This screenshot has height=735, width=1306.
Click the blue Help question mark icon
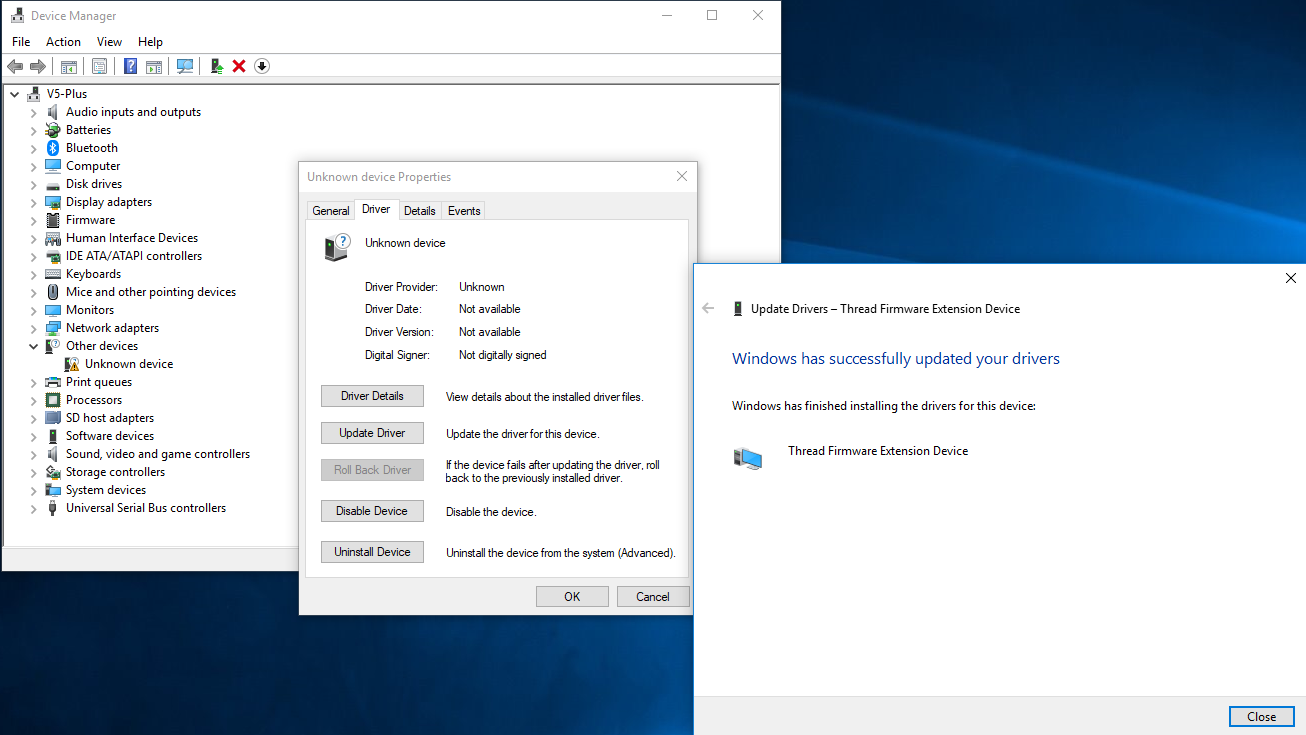click(x=130, y=66)
